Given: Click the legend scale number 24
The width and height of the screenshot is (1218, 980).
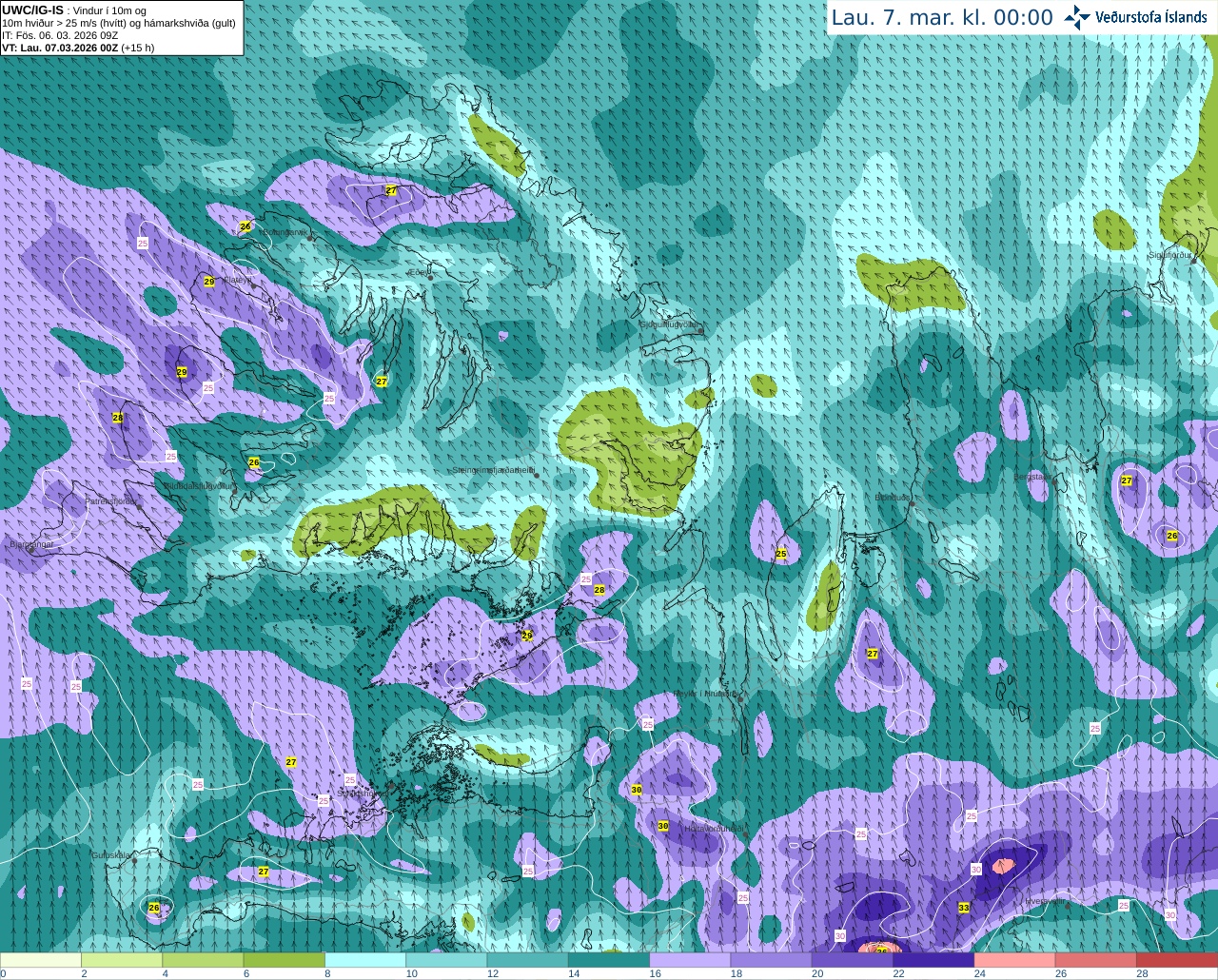Looking at the screenshot, I should (x=980, y=973).
